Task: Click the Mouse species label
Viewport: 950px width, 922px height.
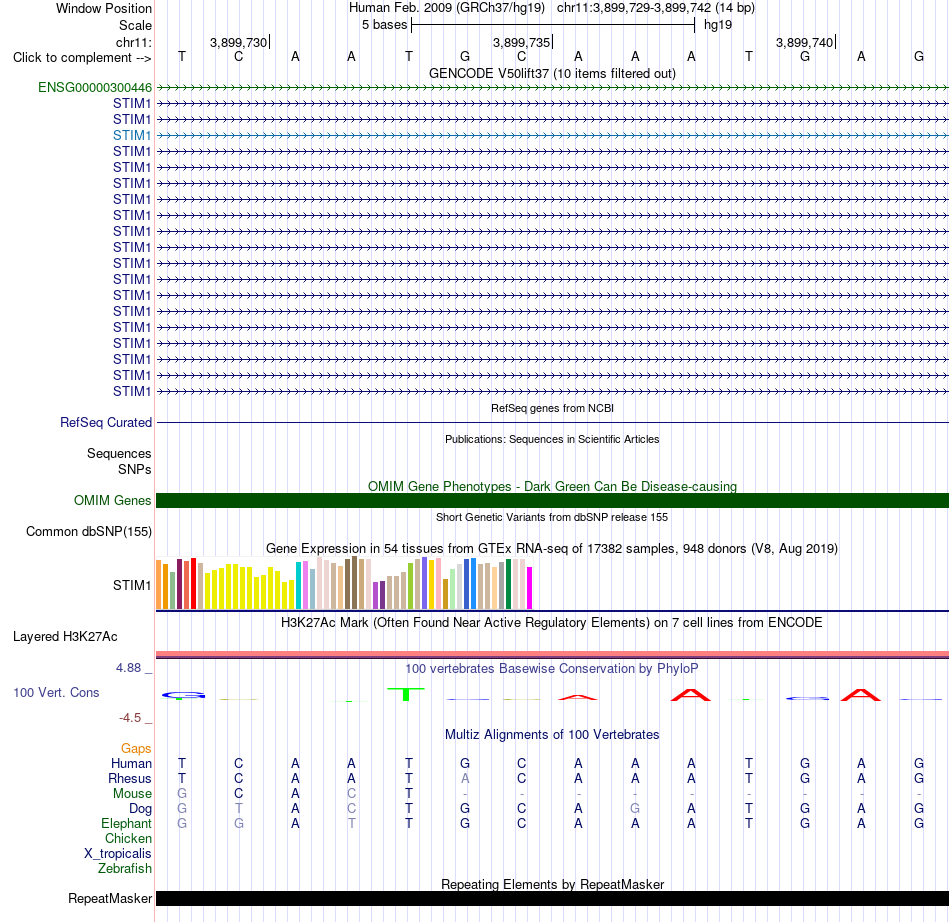Action: coord(132,794)
